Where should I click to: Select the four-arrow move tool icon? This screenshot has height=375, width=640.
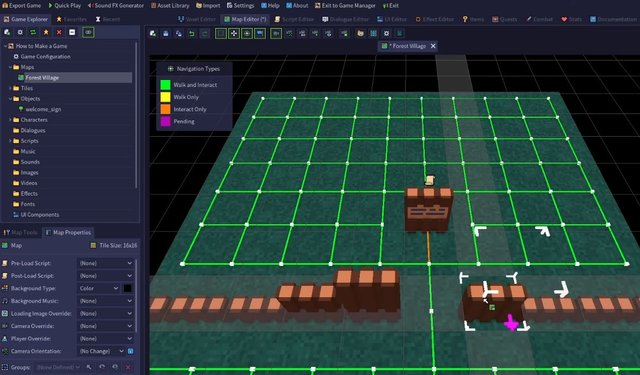point(234,33)
